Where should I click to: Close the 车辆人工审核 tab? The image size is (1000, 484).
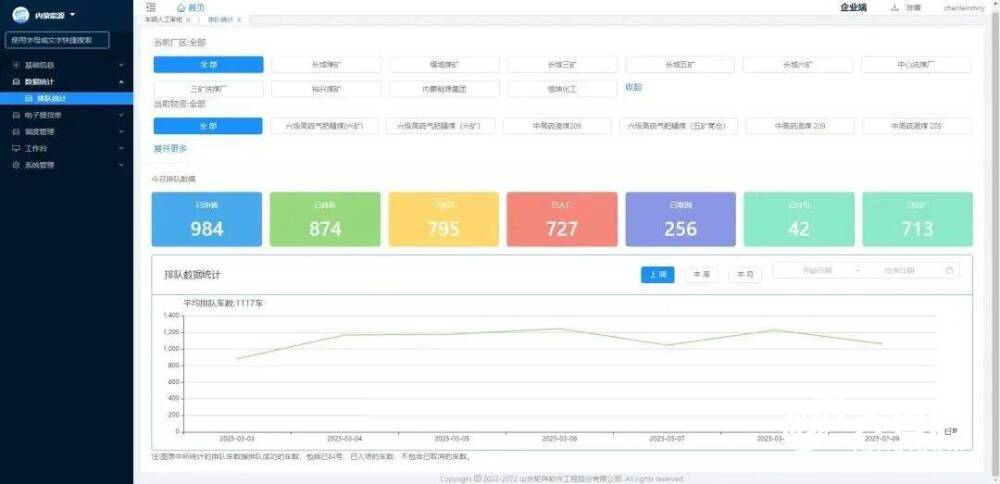pyautogui.click(x=188, y=20)
